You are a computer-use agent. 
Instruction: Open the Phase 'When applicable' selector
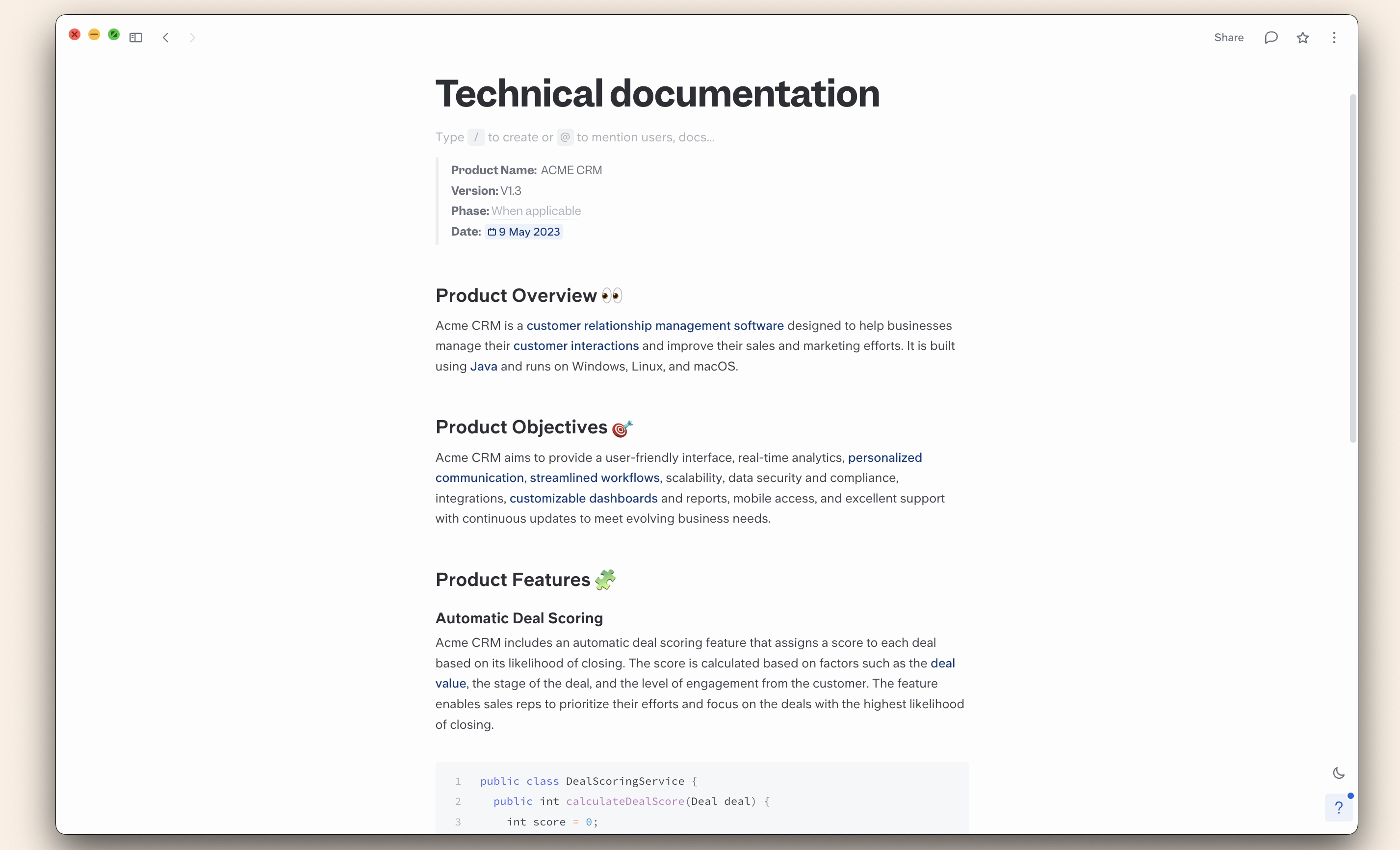[536, 211]
